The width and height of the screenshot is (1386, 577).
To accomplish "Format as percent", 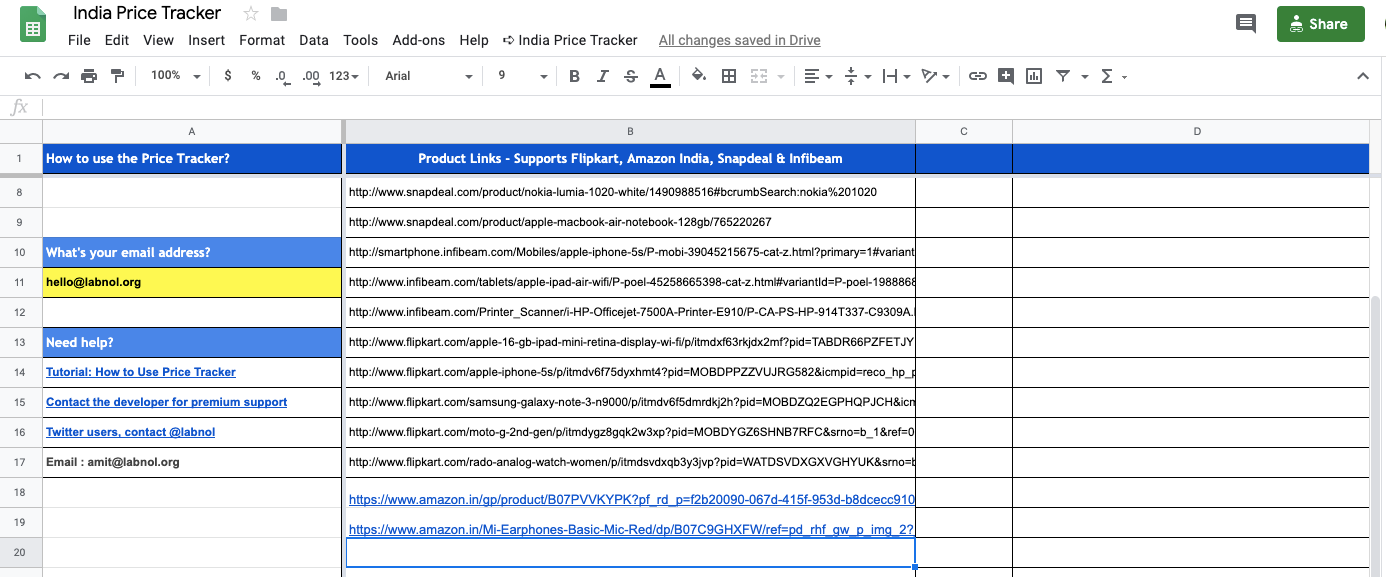I will (x=256, y=76).
